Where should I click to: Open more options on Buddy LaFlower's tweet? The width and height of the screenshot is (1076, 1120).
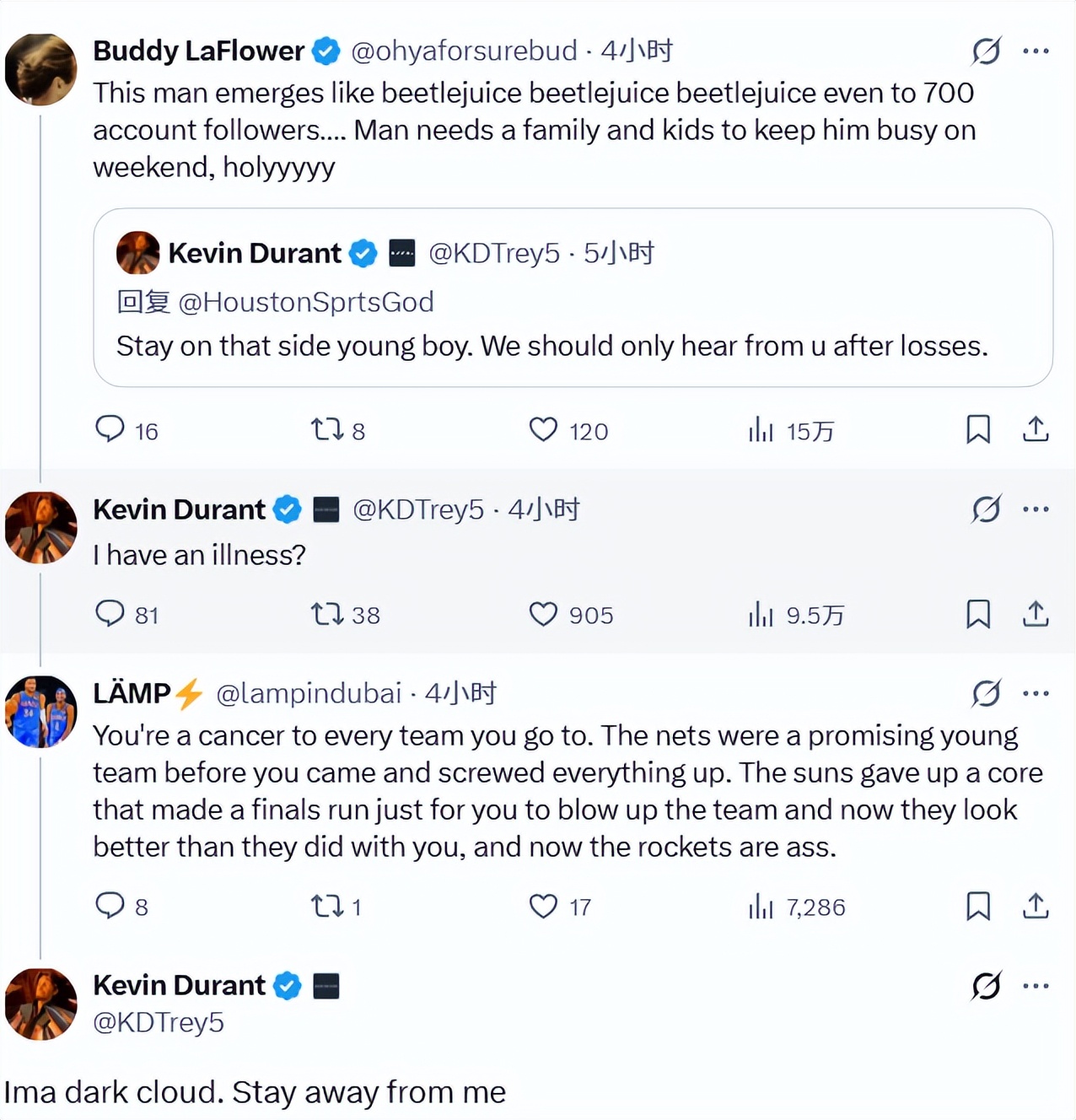(x=1036, y=51)
